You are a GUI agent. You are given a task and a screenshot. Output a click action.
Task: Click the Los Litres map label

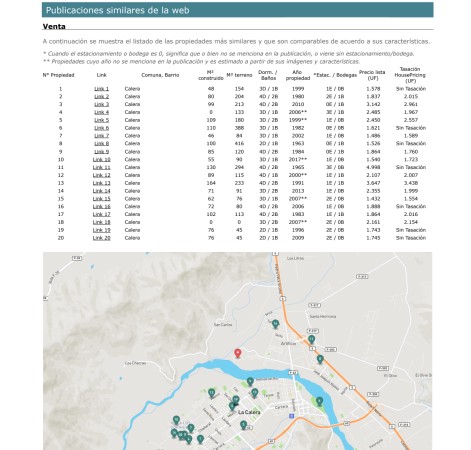pos(295,258)
